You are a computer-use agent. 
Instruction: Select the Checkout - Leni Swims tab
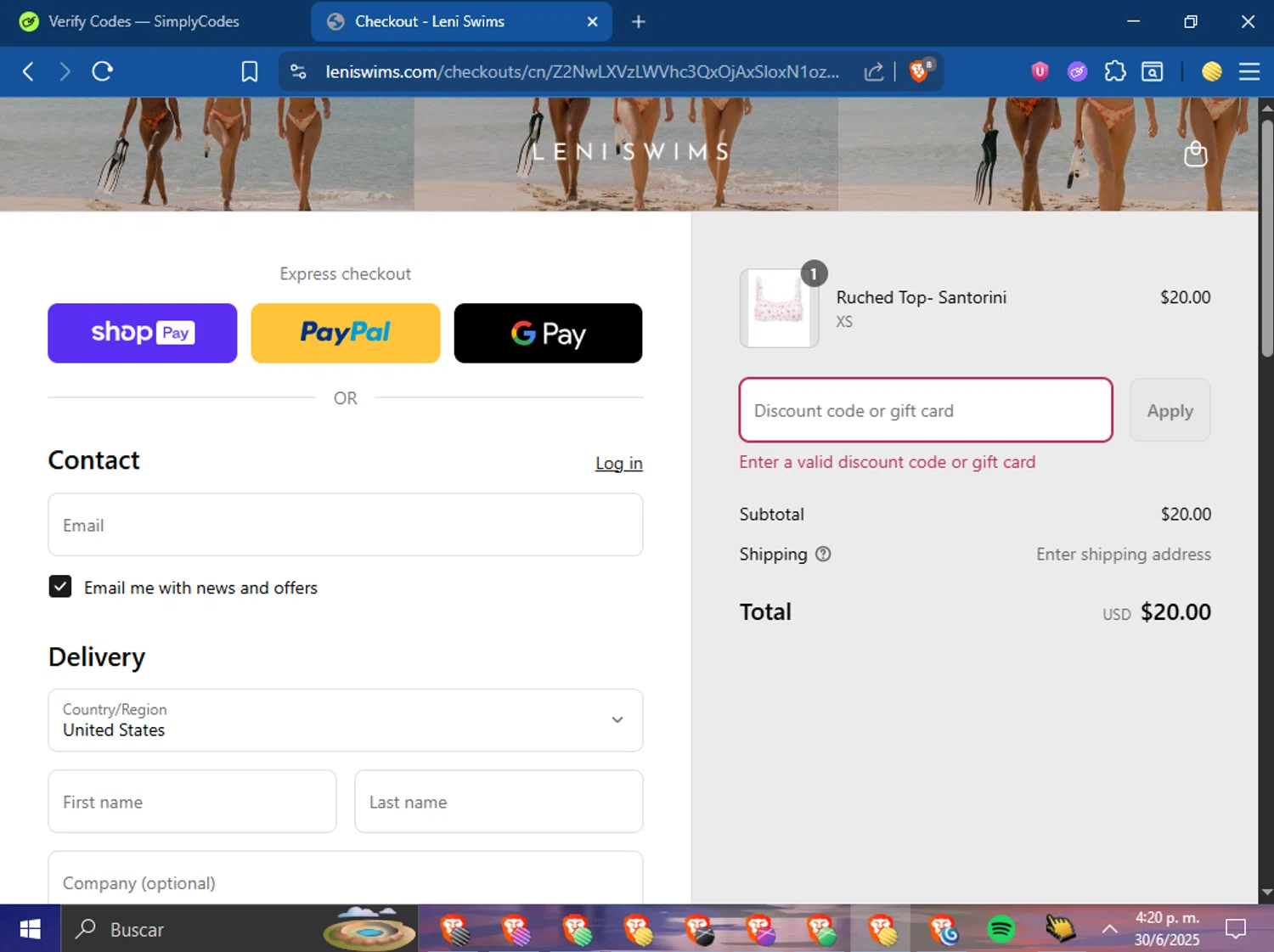point(461,22)
